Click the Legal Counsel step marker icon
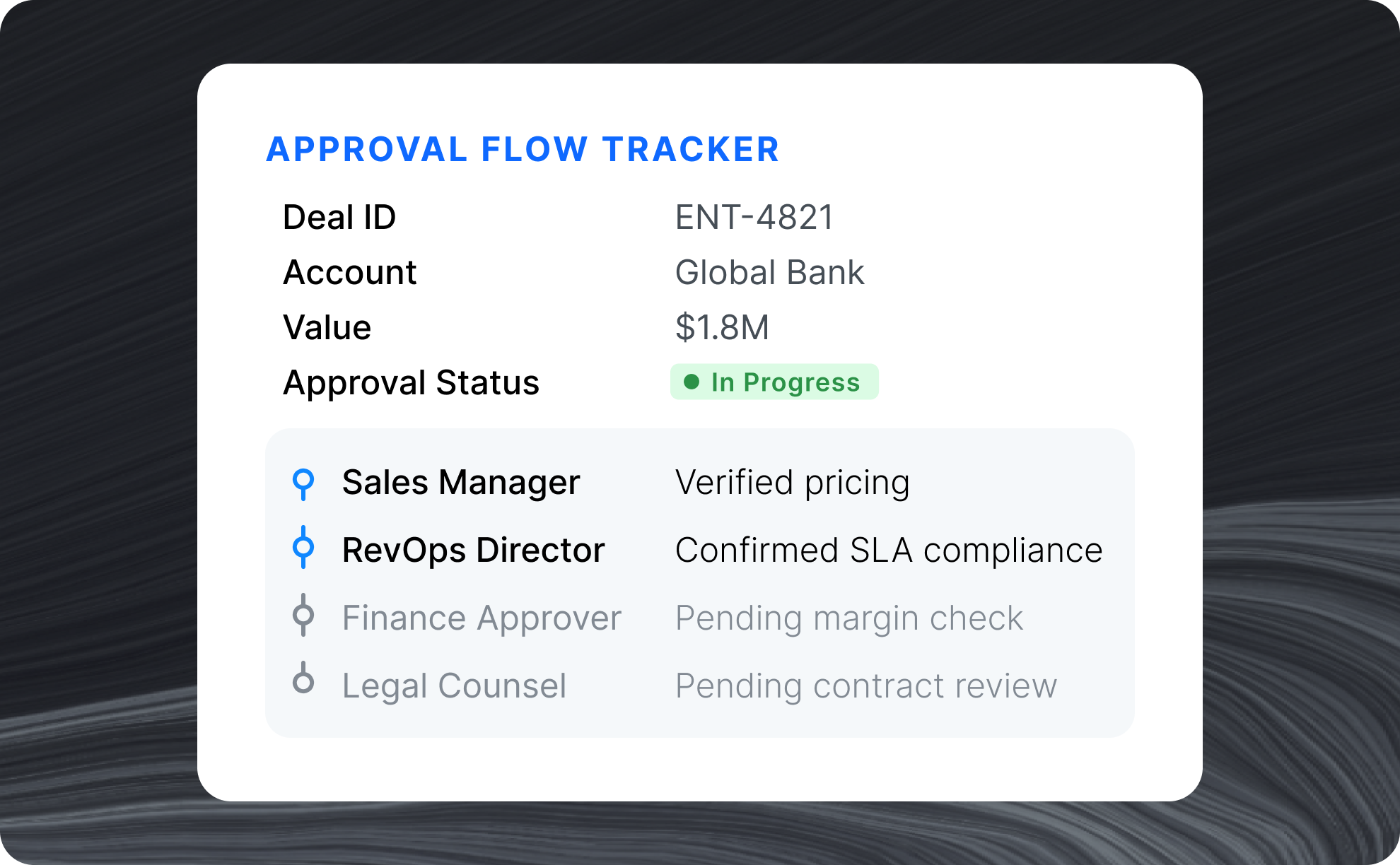The height and width of the screenshot is (865, 1400). pos(303,681)
